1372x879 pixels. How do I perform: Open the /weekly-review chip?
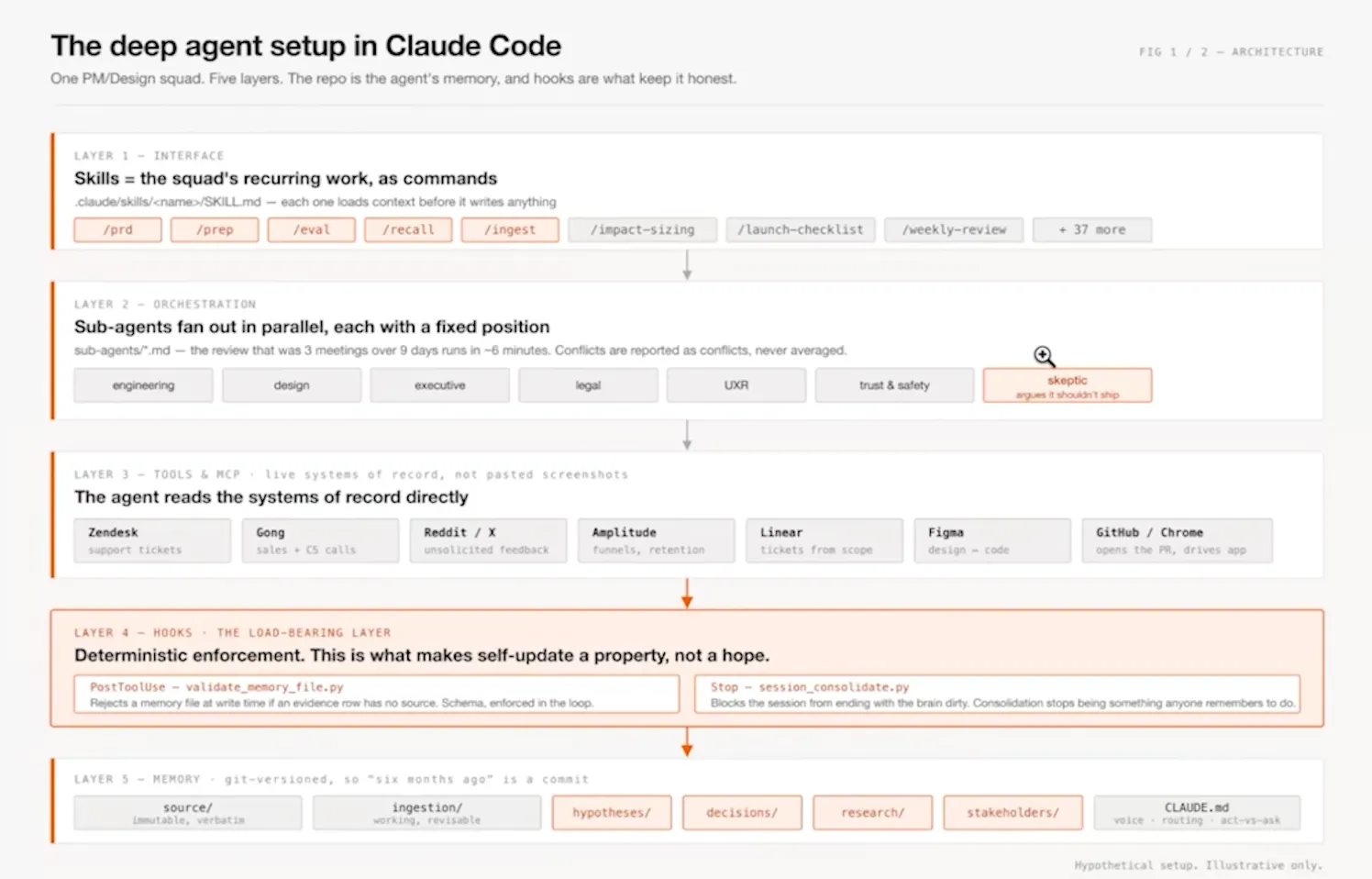click(x=954, y=229)
